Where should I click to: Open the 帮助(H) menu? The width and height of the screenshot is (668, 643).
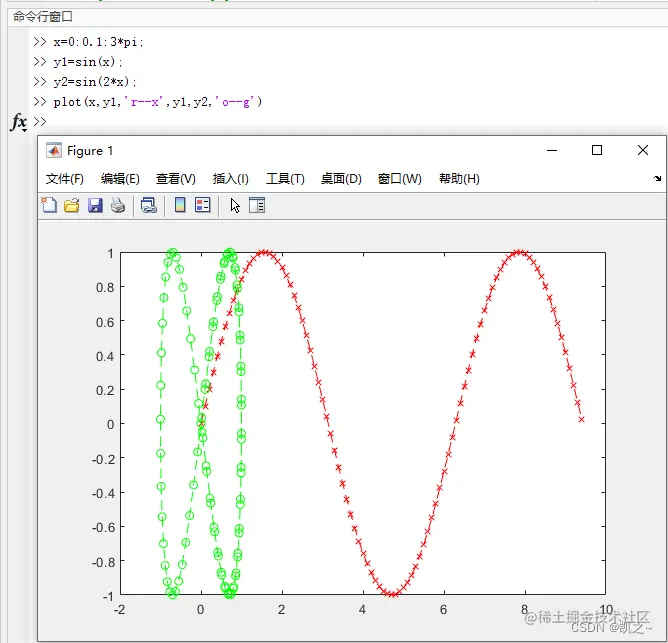click(x=459, y=179)
